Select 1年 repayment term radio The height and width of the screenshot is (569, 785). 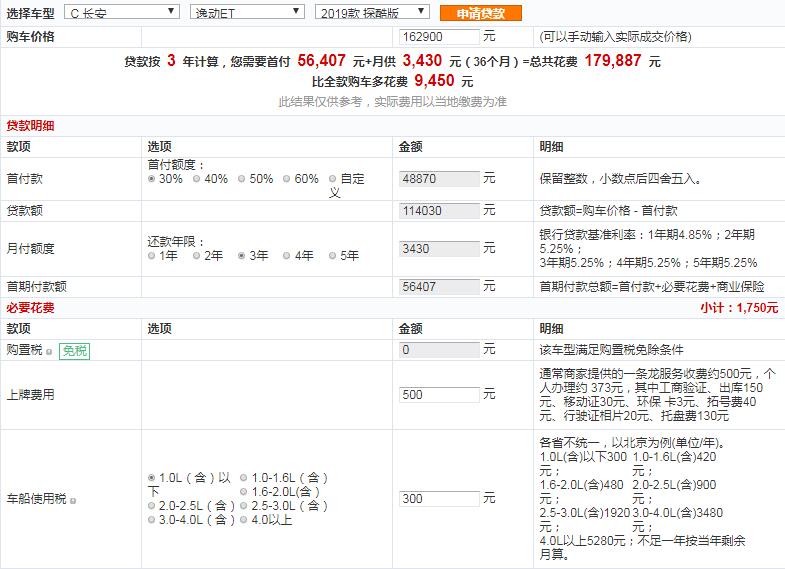click(151, 256)
